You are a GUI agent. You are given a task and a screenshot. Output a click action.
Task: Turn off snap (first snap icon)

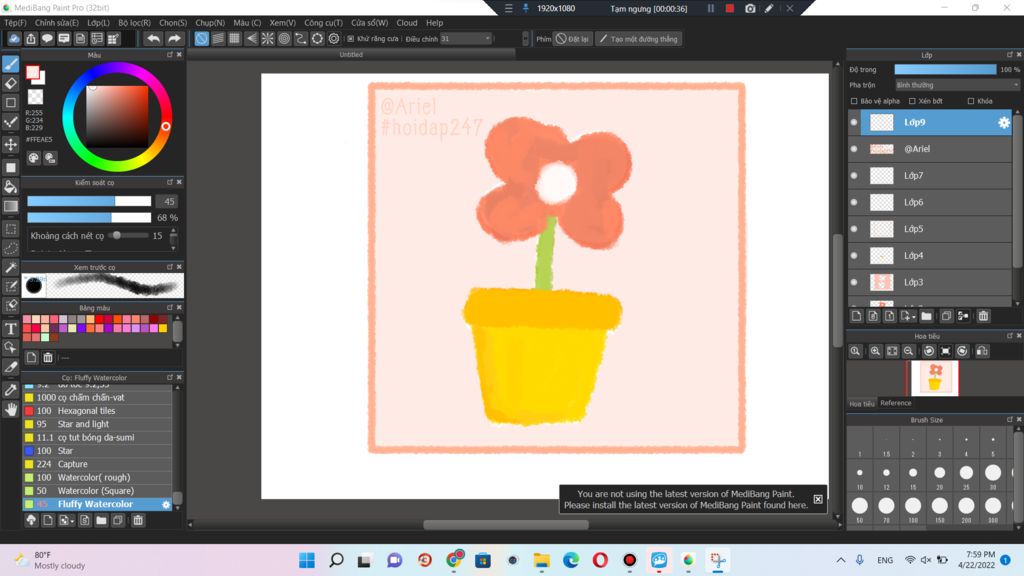(201, 39)
